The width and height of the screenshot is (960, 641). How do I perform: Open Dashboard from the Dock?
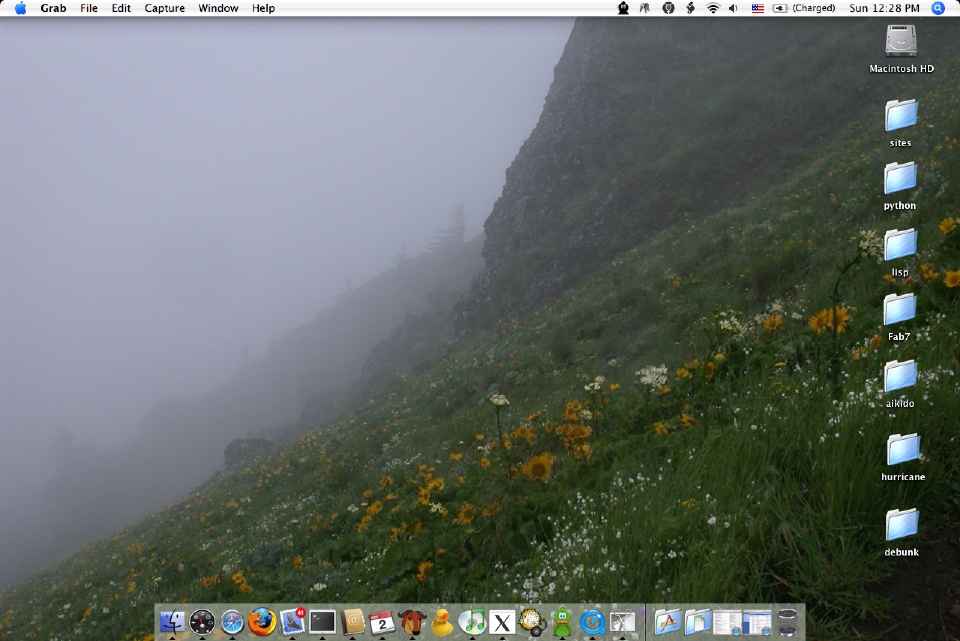pos(202,622)
